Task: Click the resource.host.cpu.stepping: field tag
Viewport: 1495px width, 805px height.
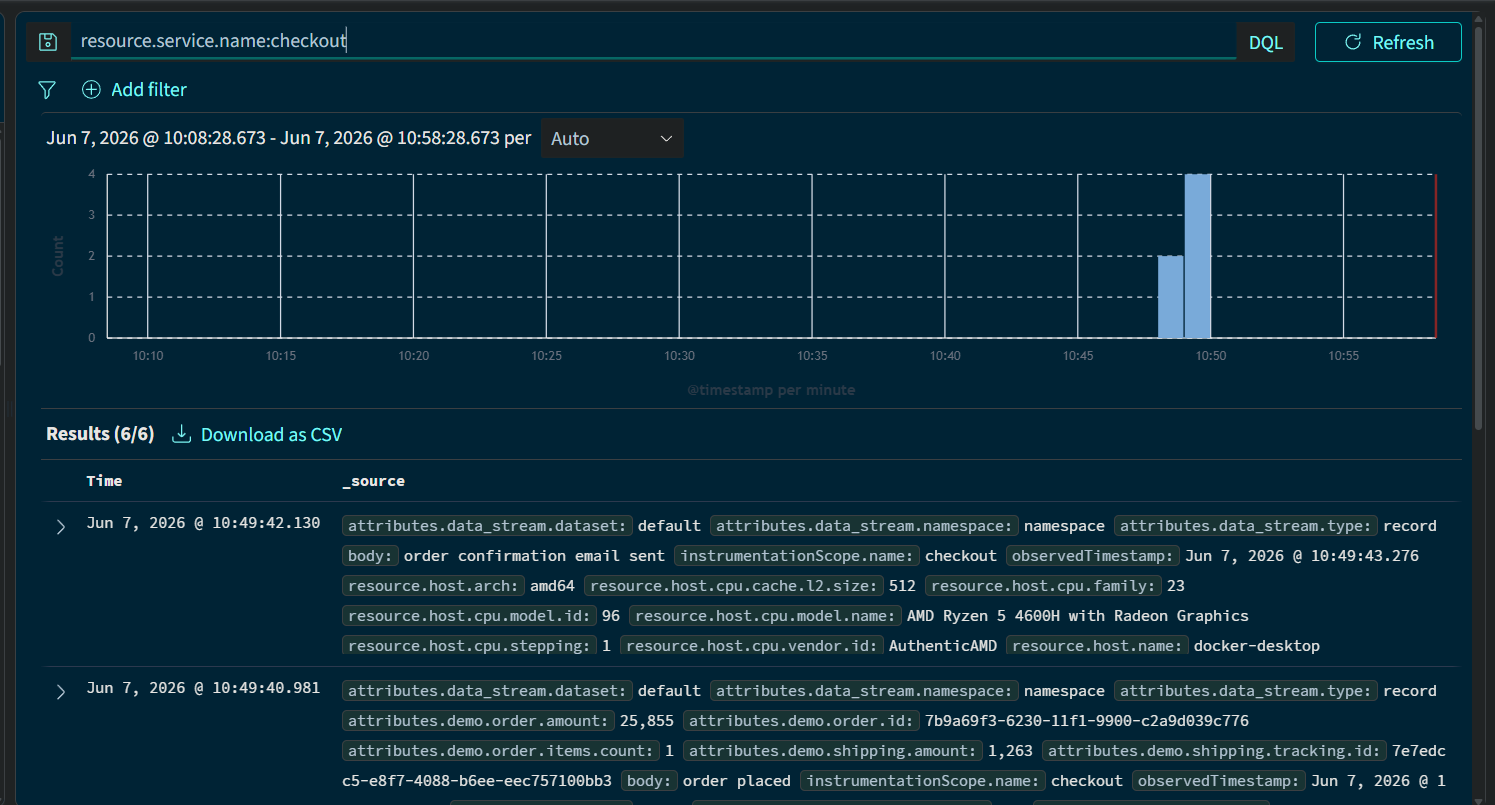Action: click(470, 645)
